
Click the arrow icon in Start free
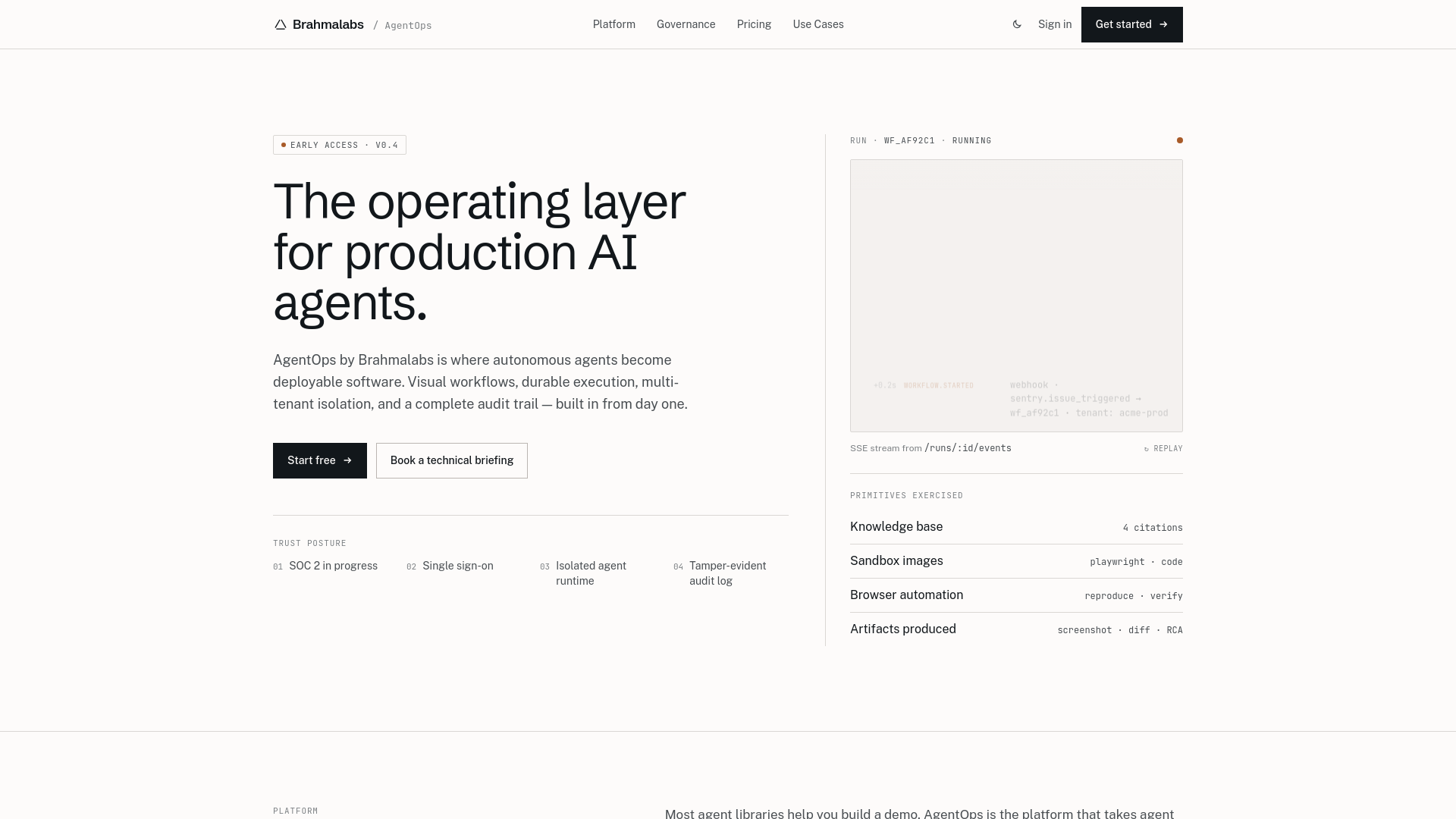point(347,460)
